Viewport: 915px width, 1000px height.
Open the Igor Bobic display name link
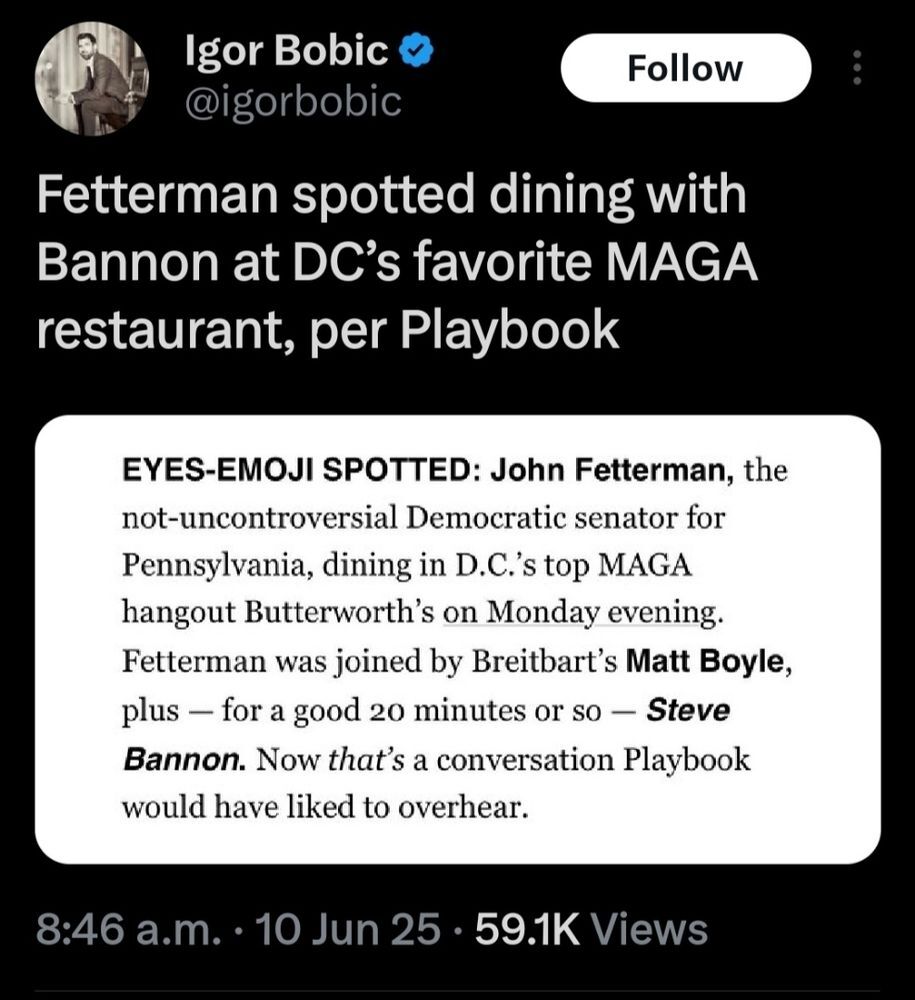pyautogui.click(x=287, y=50)
